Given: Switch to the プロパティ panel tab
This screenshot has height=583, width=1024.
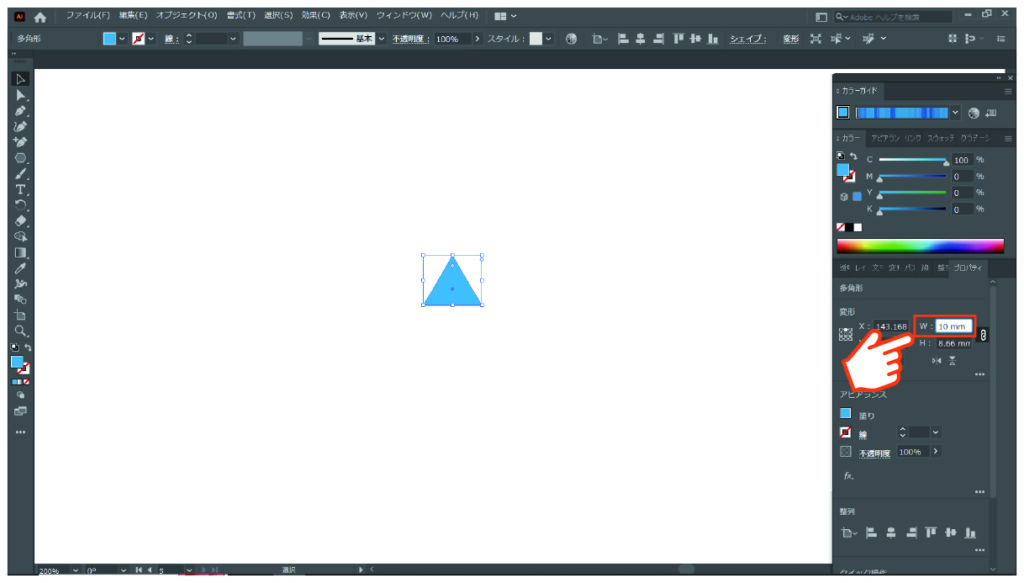Looking at the screenshot, I should 967,268.
